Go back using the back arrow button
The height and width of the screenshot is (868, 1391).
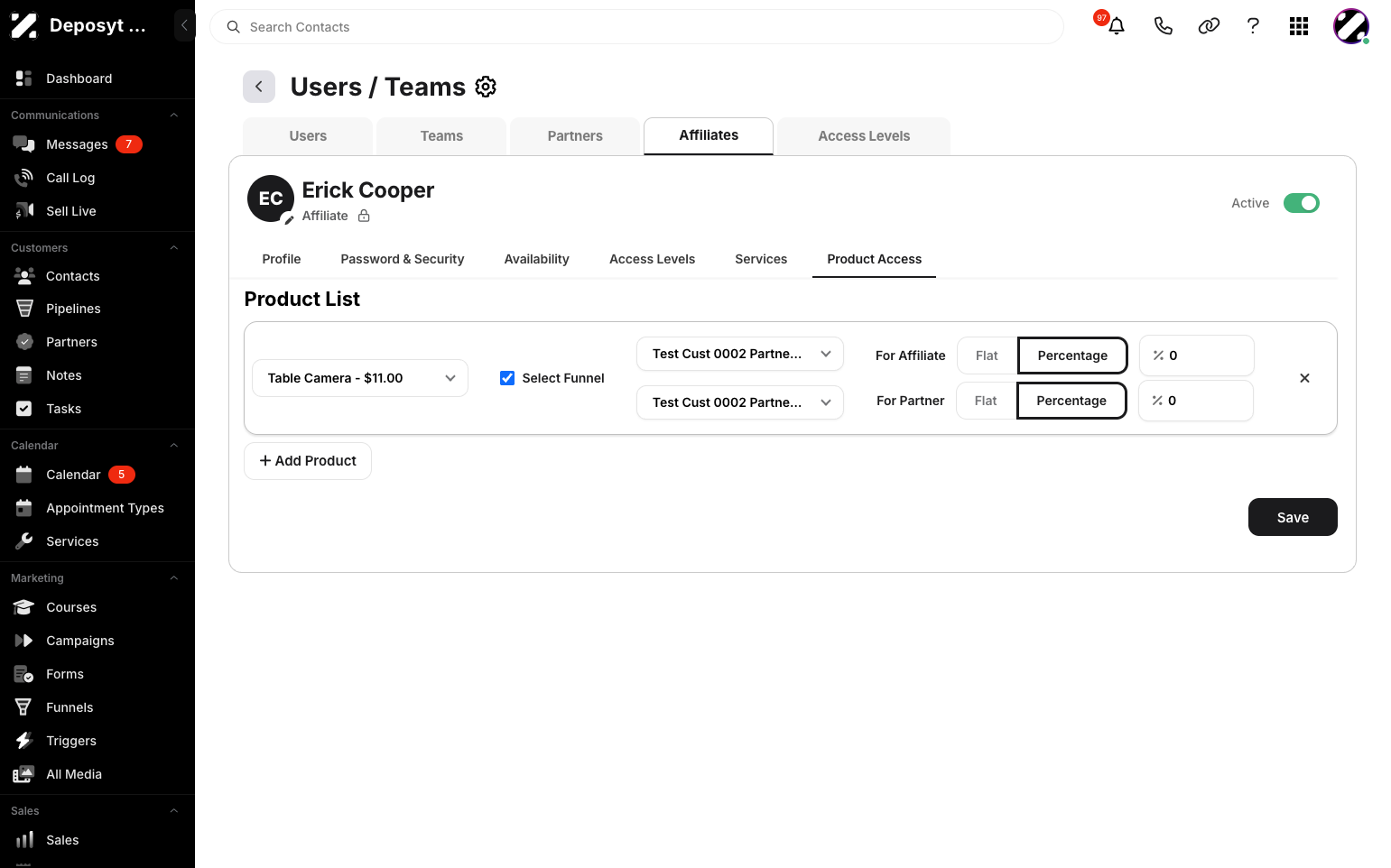(259, 87)
